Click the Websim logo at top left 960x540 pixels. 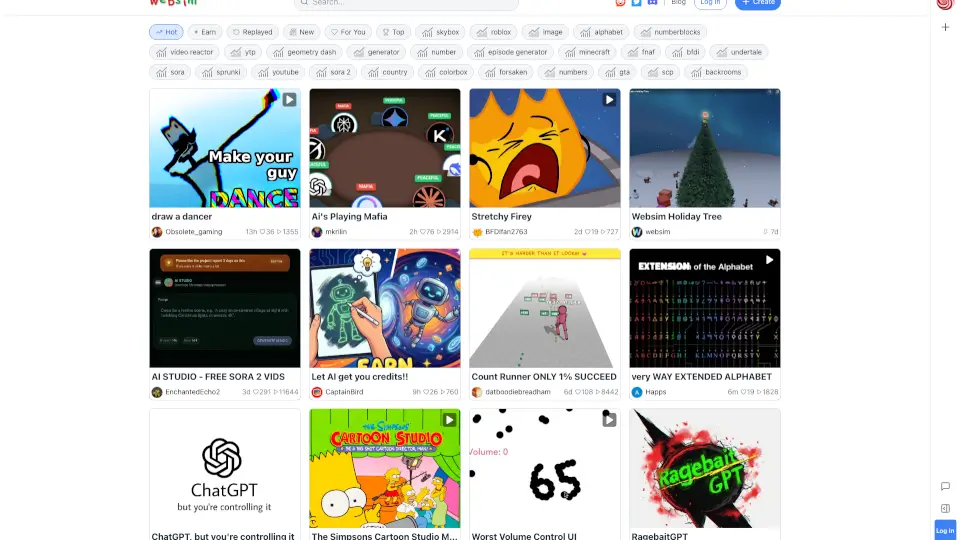(173, 2)
